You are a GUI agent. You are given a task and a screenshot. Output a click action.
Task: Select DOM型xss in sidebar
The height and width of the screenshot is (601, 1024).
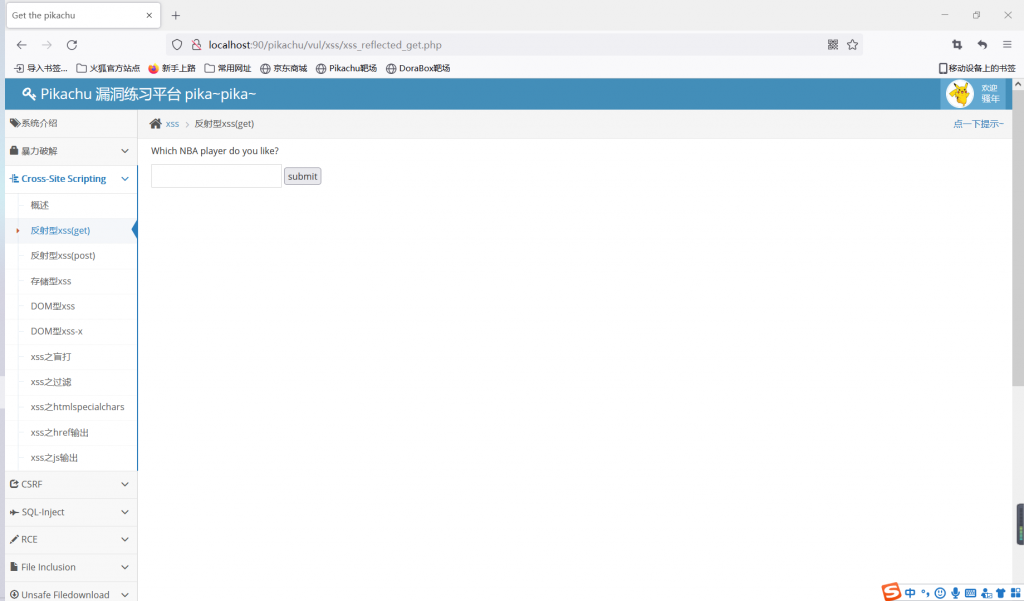click(x=53, y=306)
